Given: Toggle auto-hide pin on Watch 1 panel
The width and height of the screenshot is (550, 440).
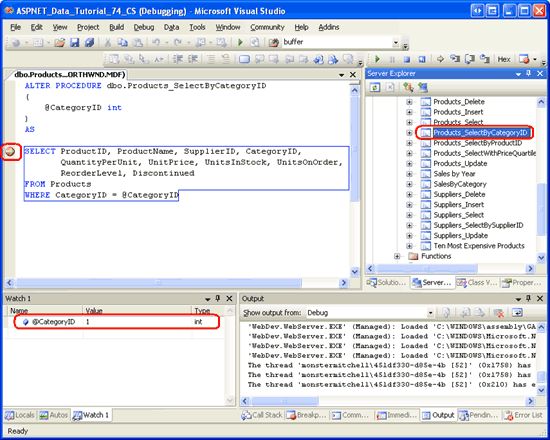Looking at the screenshot, I should point(218,298).
